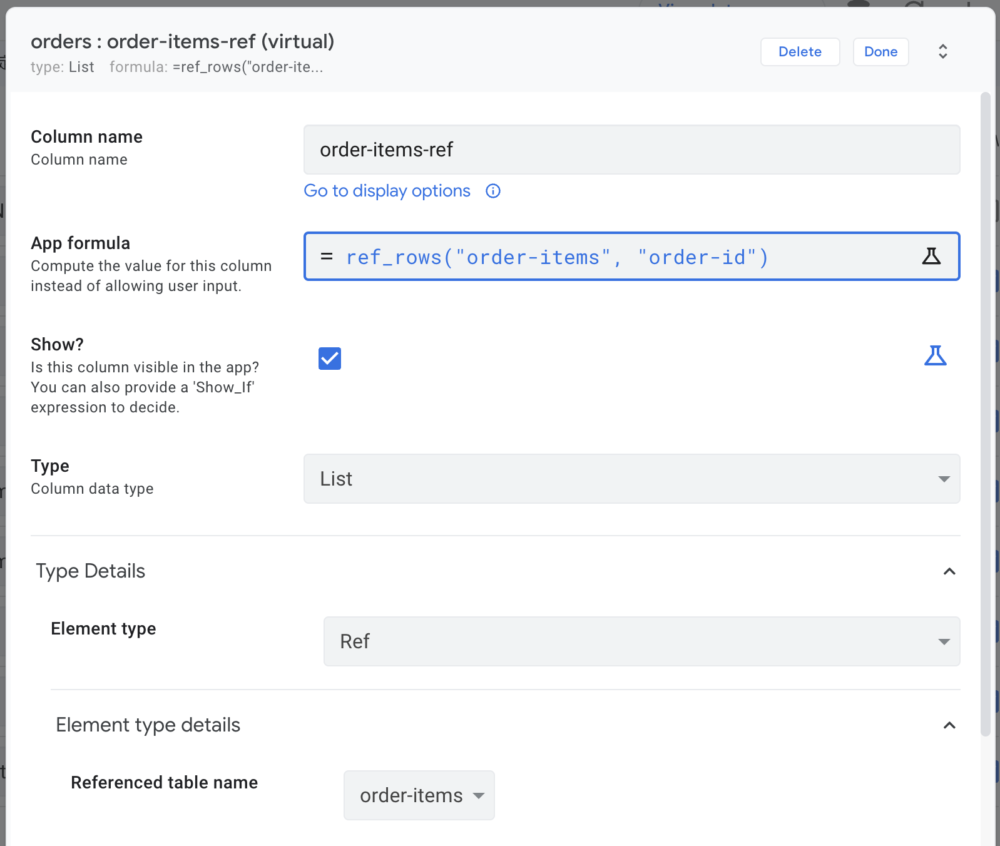The height and width of the screenshot is (846, 1000).
Task: Open Referenced table name dropdown
Action: [419, 795]
